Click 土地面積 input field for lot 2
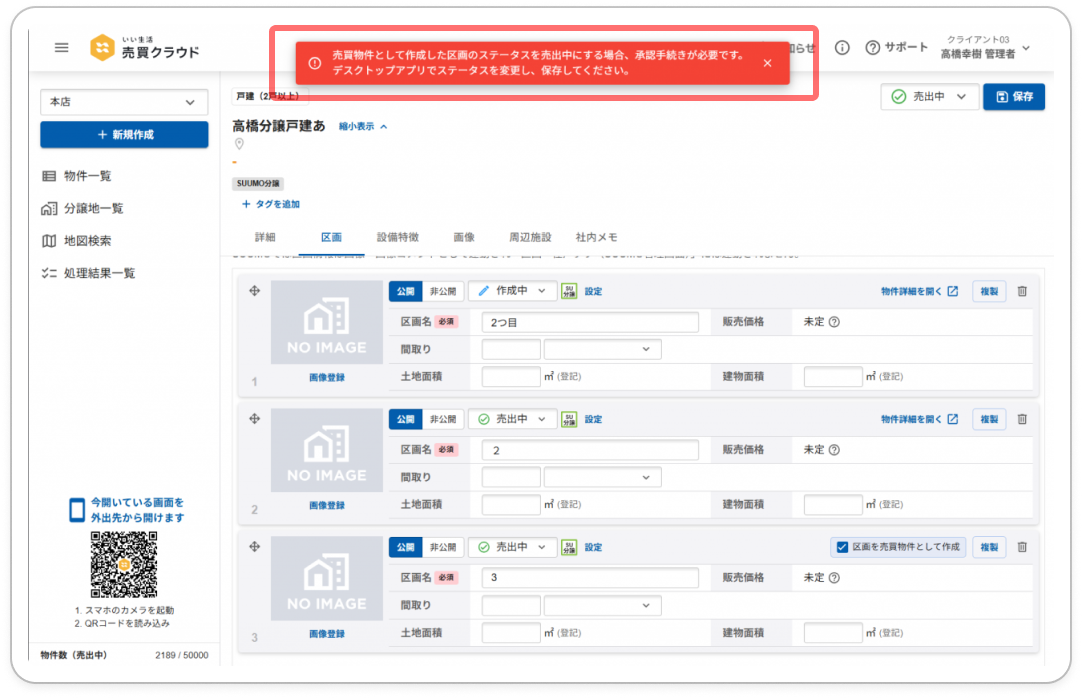 511,504
